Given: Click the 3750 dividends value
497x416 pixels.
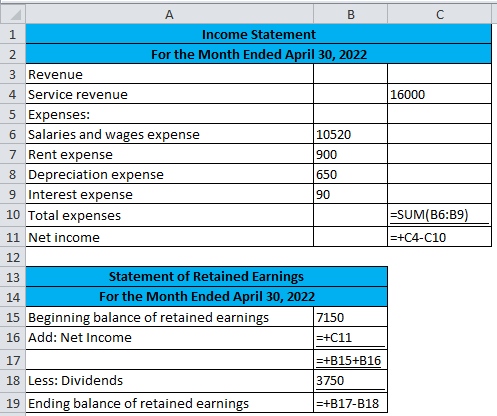Looking at the screenshot, I should click(x=350, y=381).
